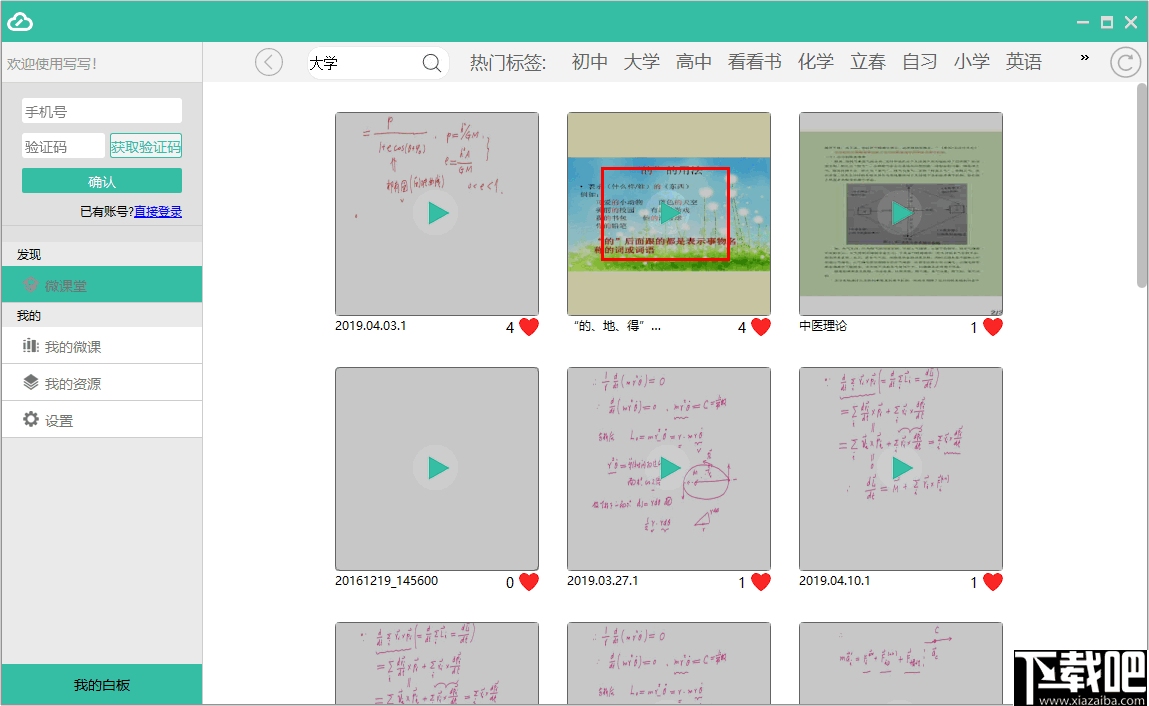Like 中医理论 with heart icon
1149x706 pixels.
(x=993, y=327)
